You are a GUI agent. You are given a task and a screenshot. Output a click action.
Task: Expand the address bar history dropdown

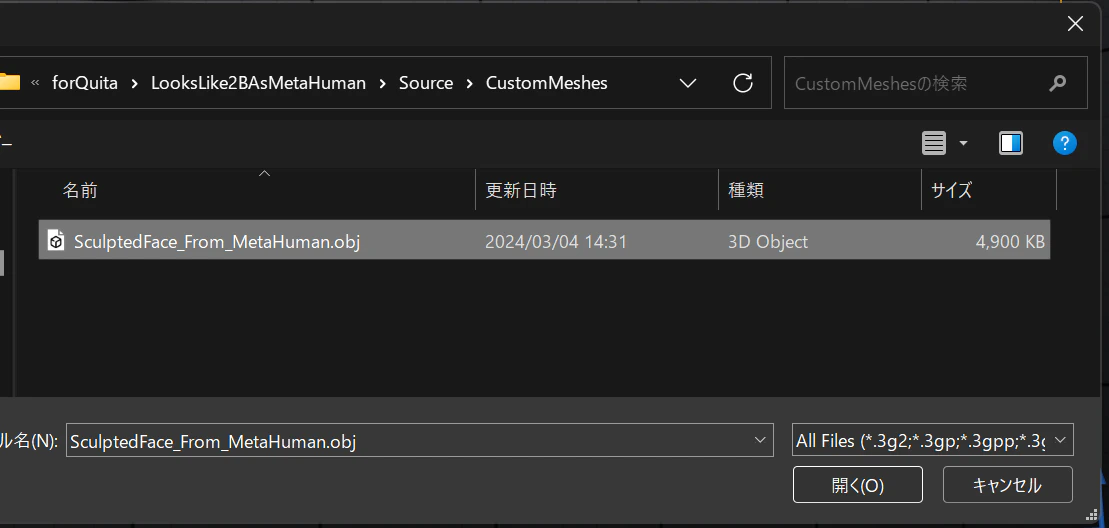point(687,83)
